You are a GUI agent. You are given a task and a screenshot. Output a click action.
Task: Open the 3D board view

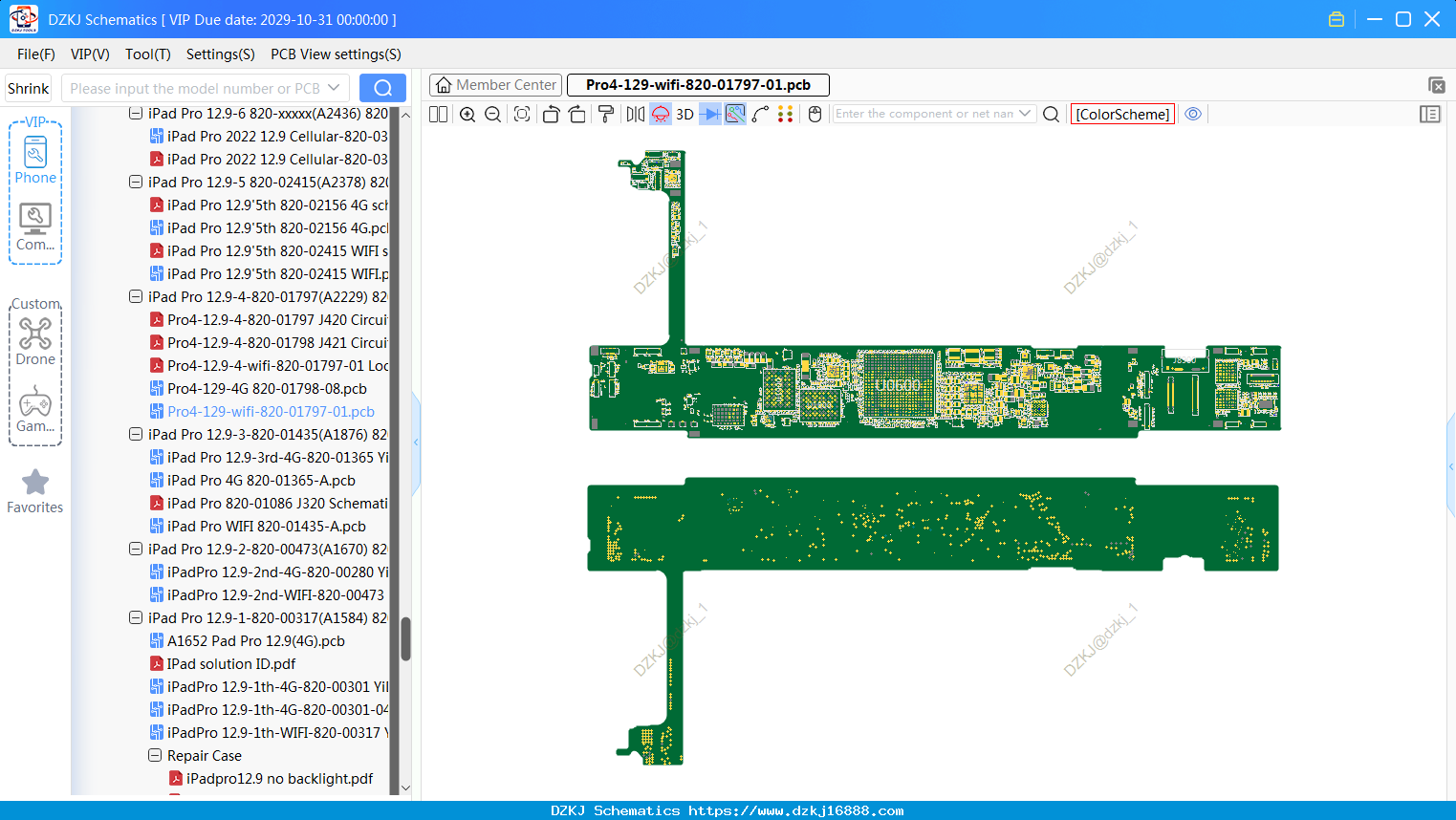tap(685, 114)
